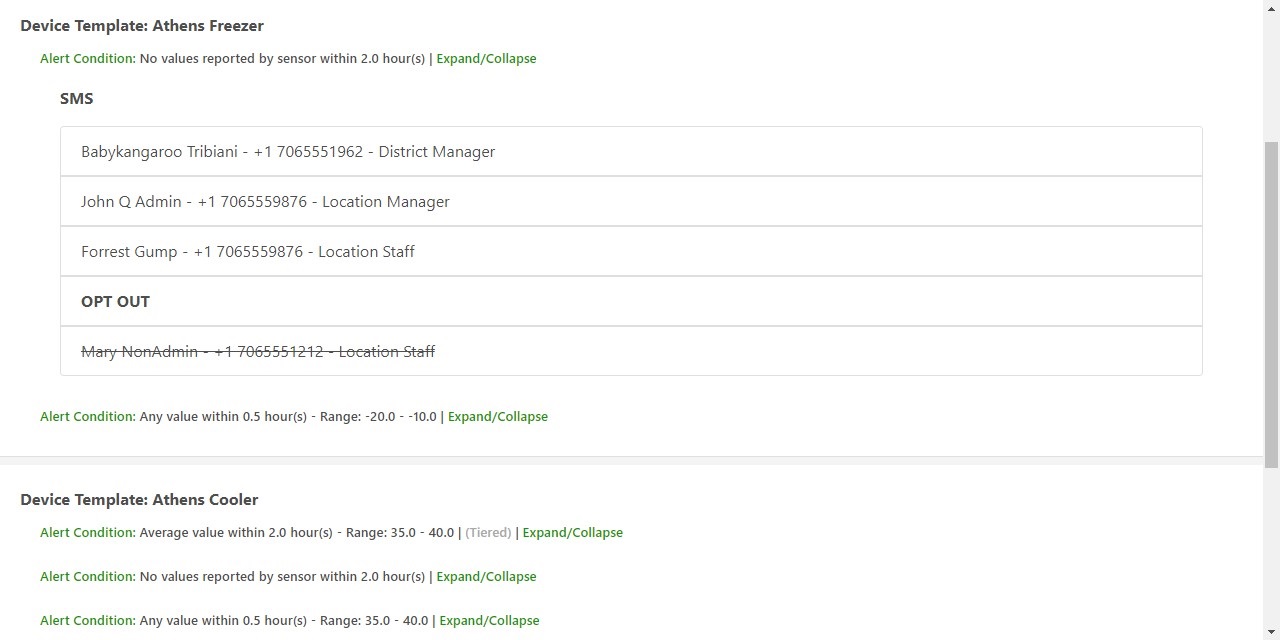Viewport: 1280px width, 640px height.
Task: Open the tiered Alert Condition link
Action: click(87, 532)
